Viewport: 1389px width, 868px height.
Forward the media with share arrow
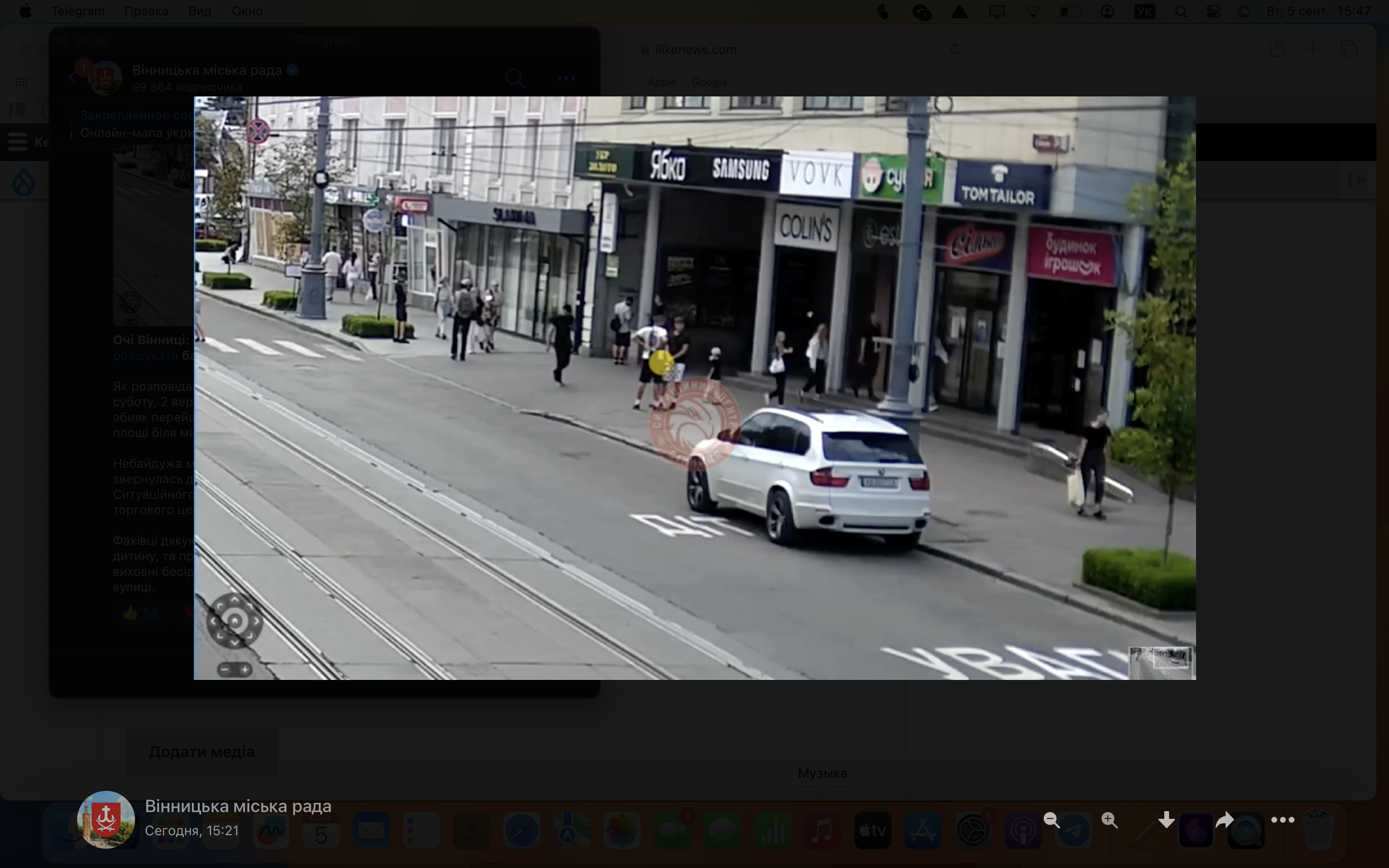(x=1224, y=820)
